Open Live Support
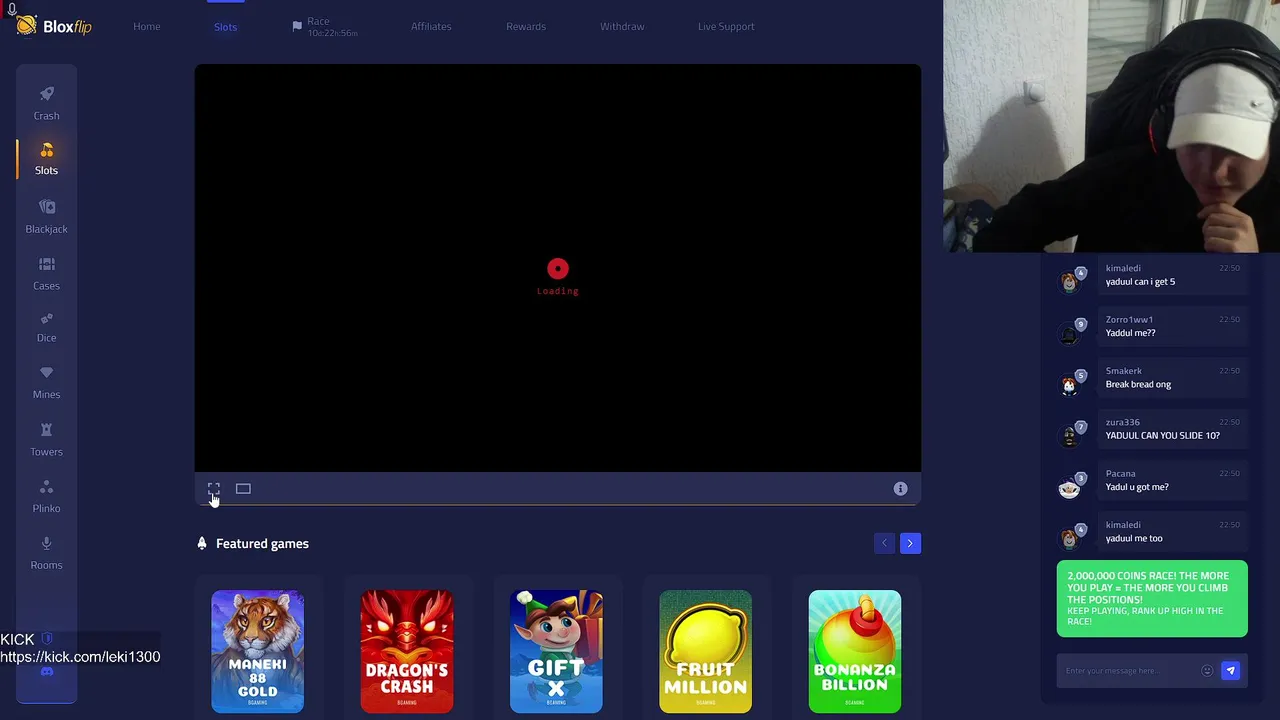Screen dimensions: 1280x720 pyautogui.click(x=726, y=26)
